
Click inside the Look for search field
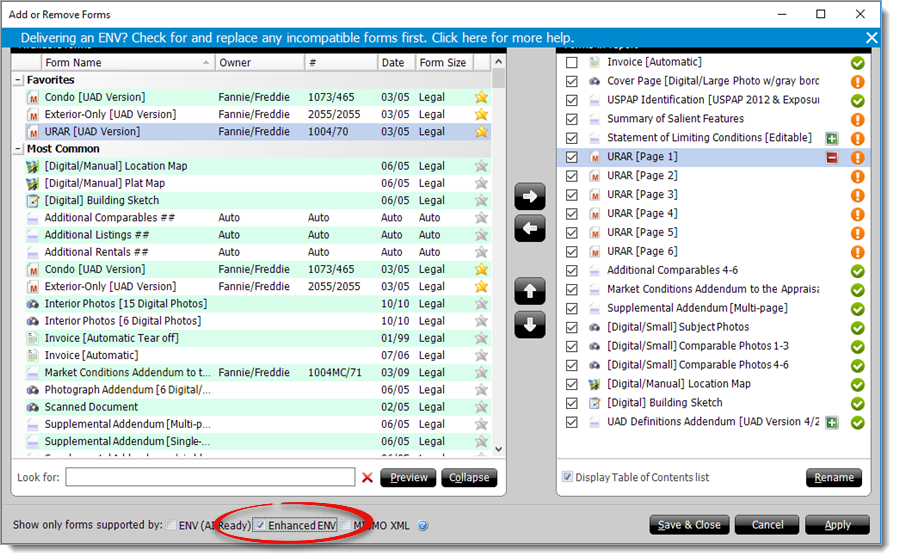[x=210, y=477]
